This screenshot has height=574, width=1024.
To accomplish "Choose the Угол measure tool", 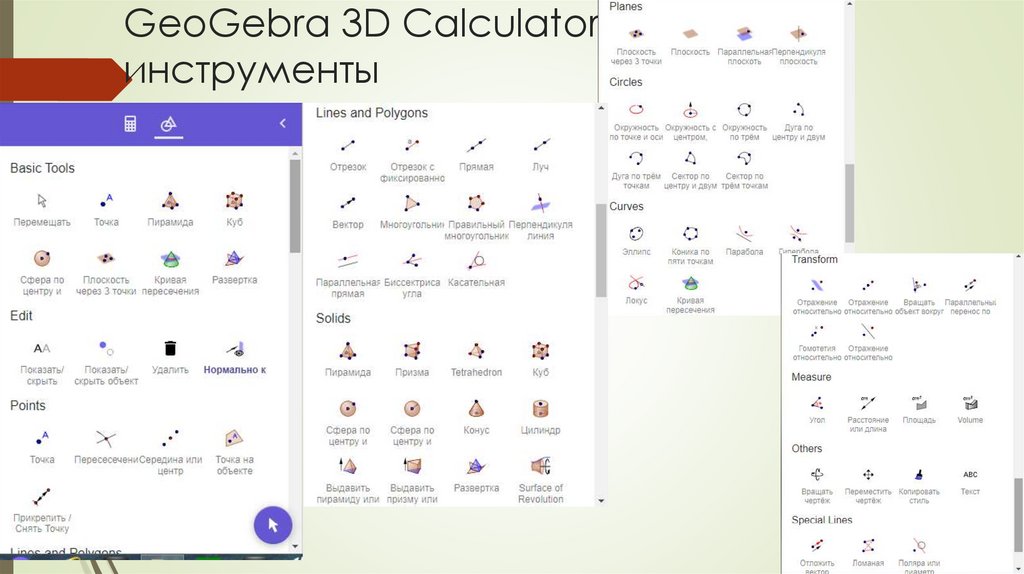I will click(x=816, y=409).
